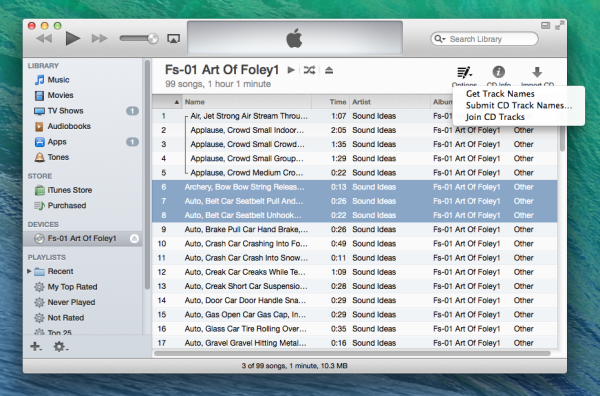Viewport: 600px width, 396px height.
Task: Enter full screen with arrows icon
Action: tap(559, 26)
